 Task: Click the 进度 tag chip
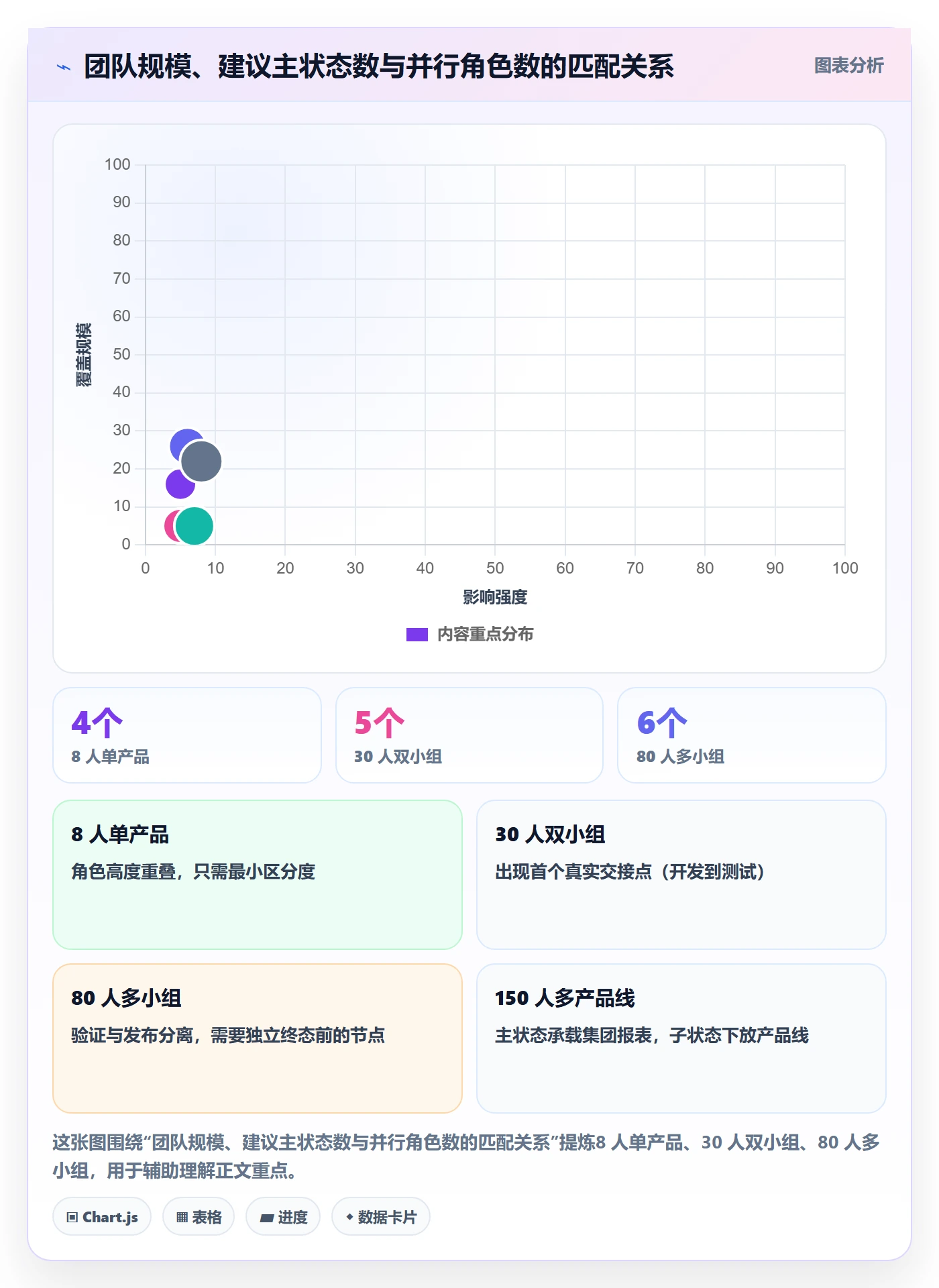283,1216
